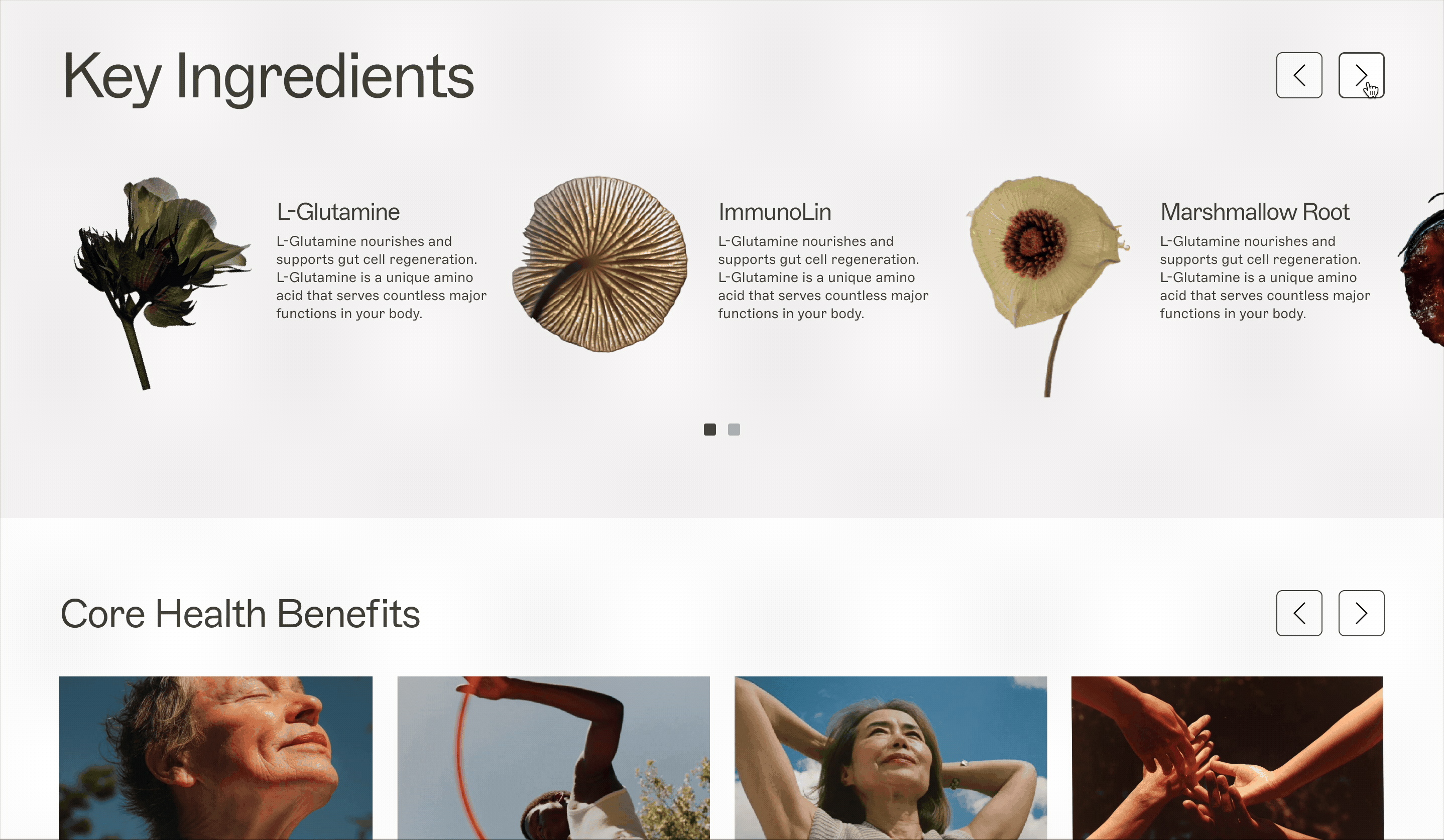Open the L-Glutamine ingredient title
The width and height of the screenshot is (1444, 840).
tap(338, 212)
